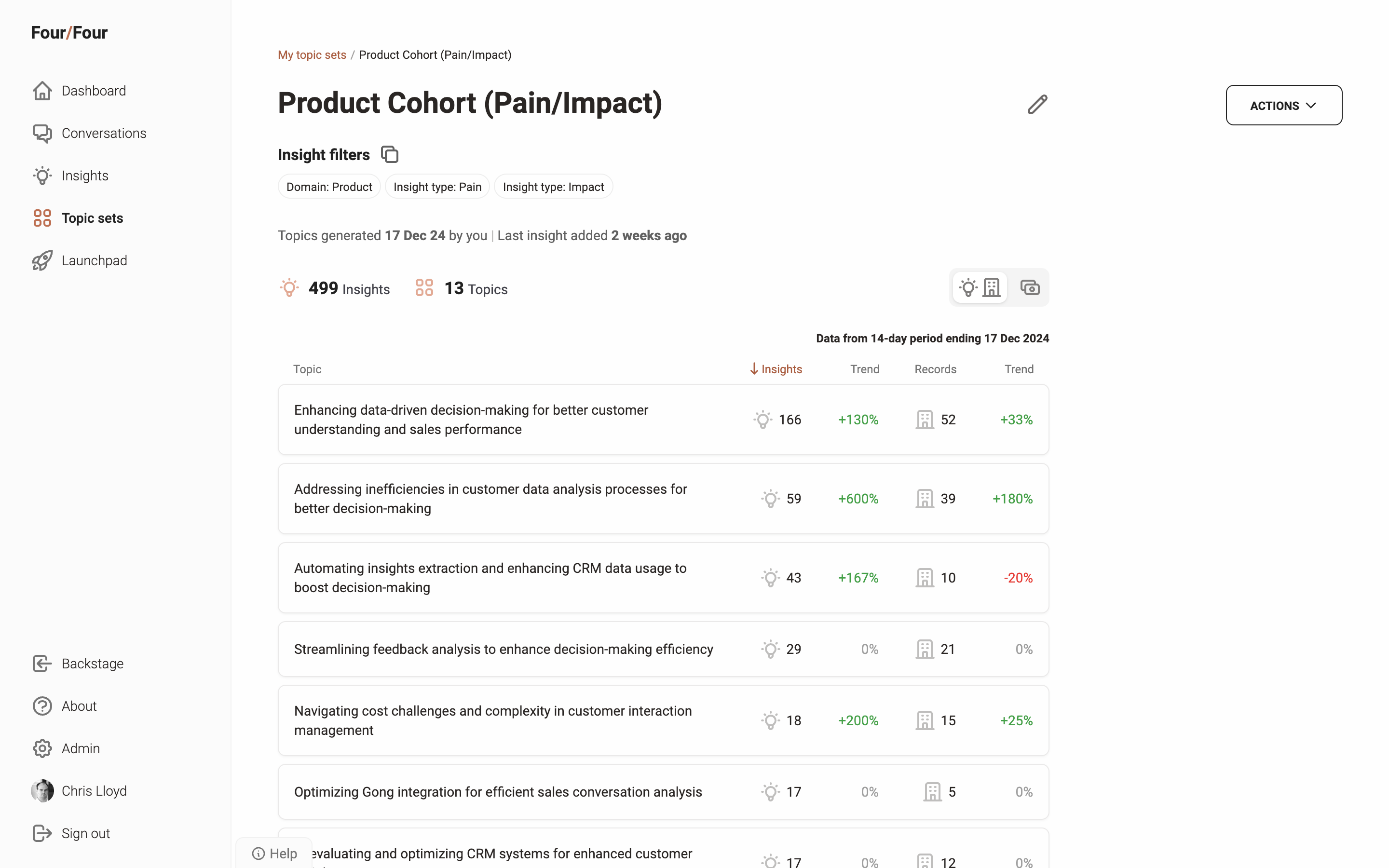Select Topic sets in the sidebar

pos(92,218)
